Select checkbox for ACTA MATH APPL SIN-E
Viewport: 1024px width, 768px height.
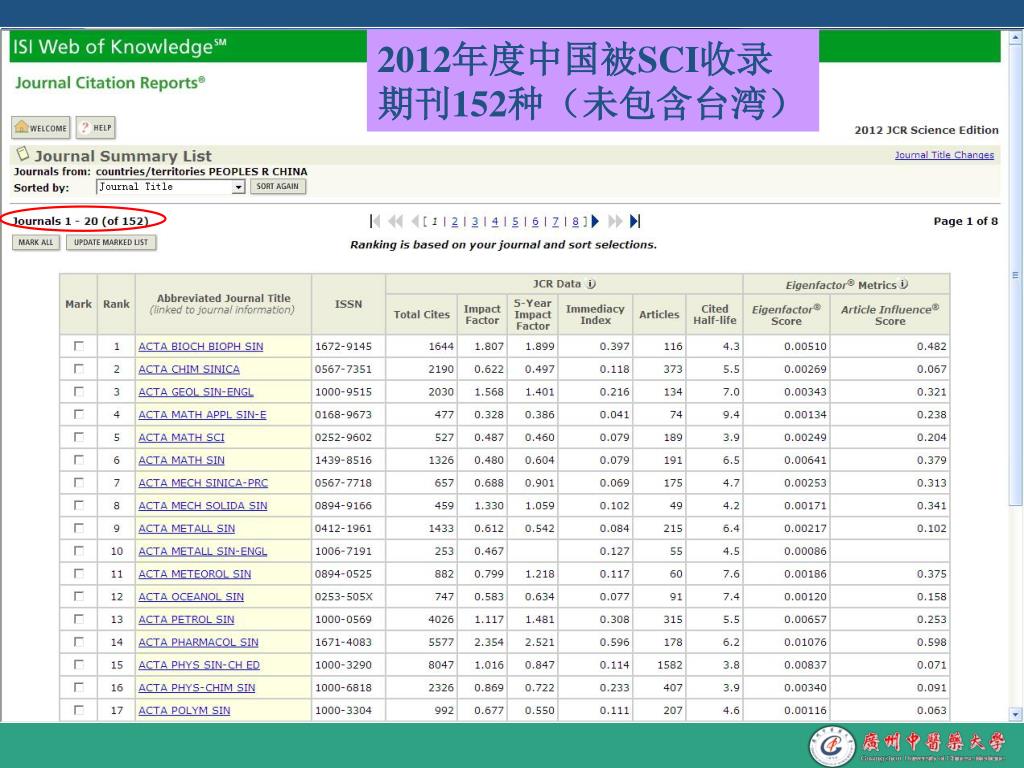click(79, 414)
